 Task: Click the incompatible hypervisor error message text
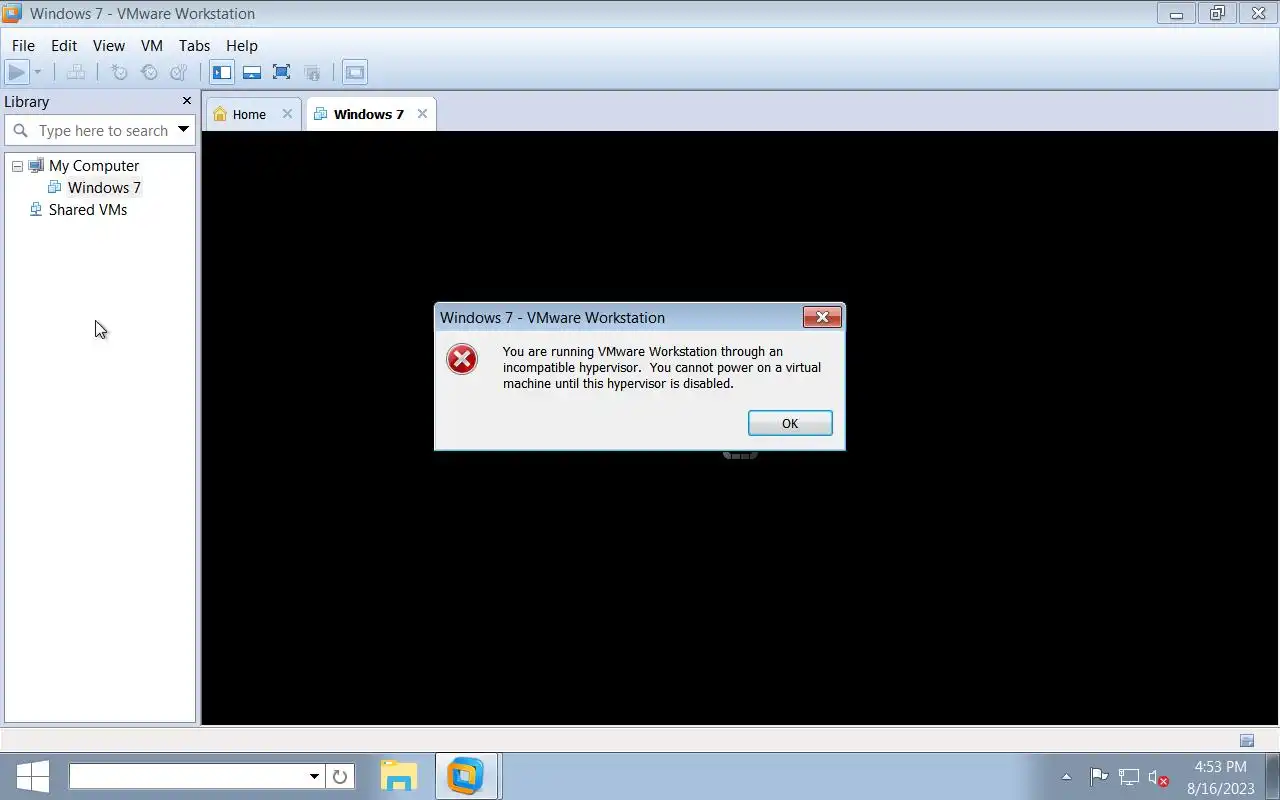[x=662, y=367]
